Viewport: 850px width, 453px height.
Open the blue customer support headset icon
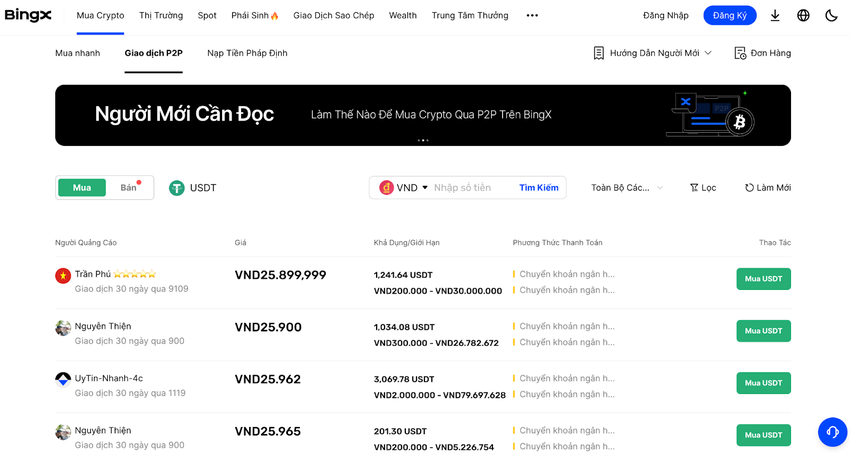tap(832, 432)
